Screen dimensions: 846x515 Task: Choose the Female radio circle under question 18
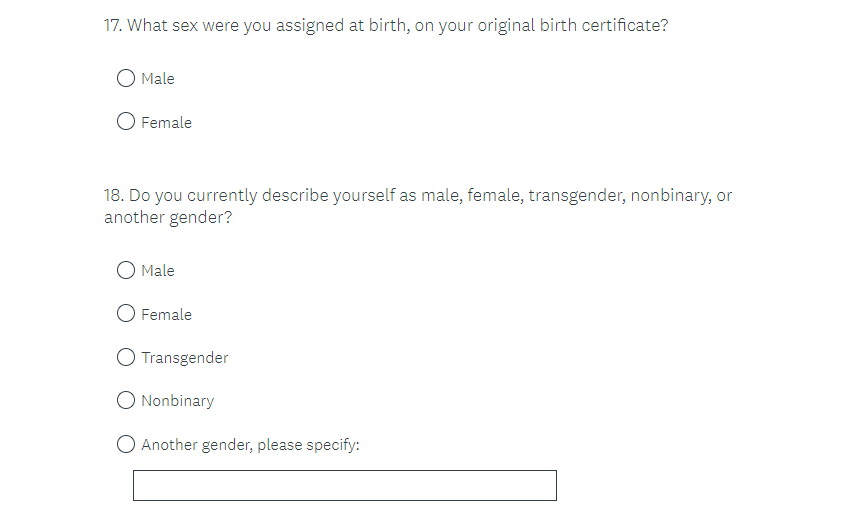[x=126, y=314]
